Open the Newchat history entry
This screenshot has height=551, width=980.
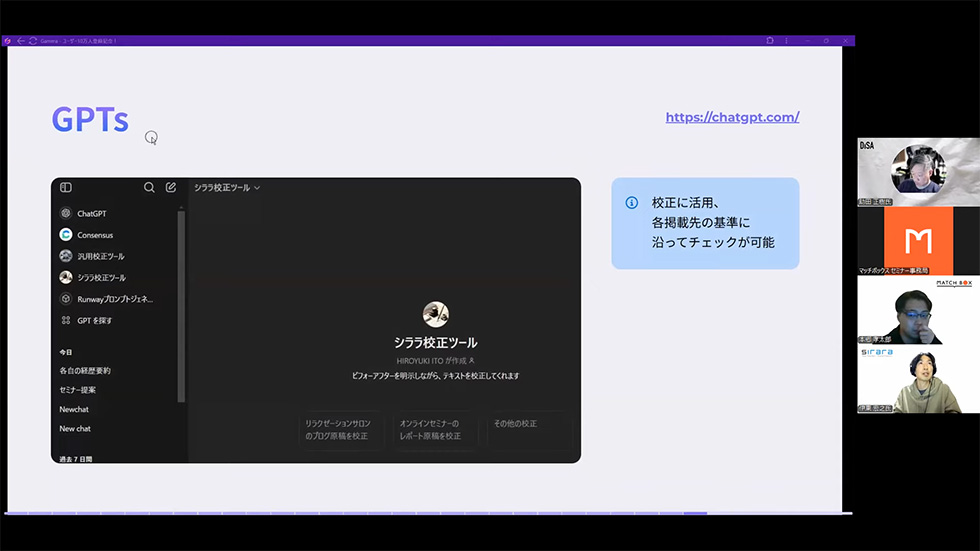(x=74, y=409)
